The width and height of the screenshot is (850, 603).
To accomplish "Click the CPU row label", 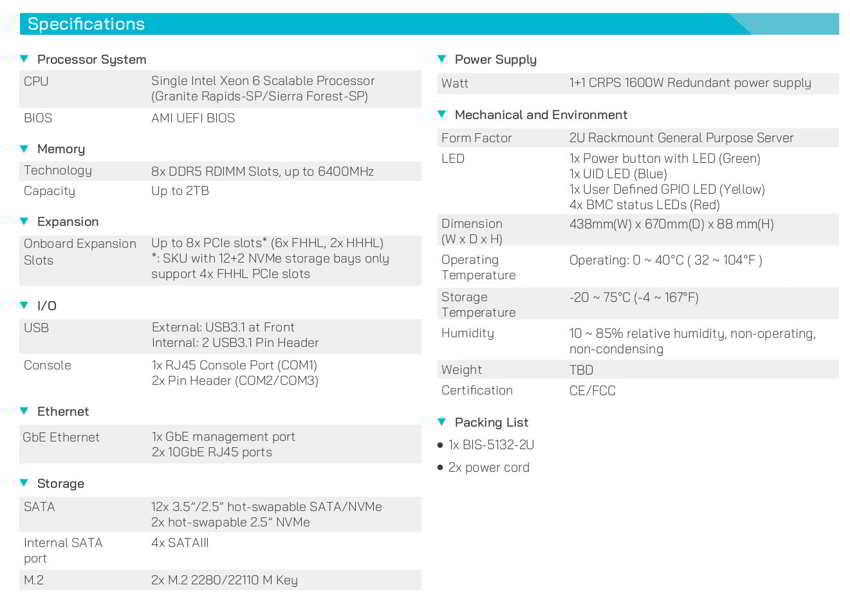I will point(36,81).
